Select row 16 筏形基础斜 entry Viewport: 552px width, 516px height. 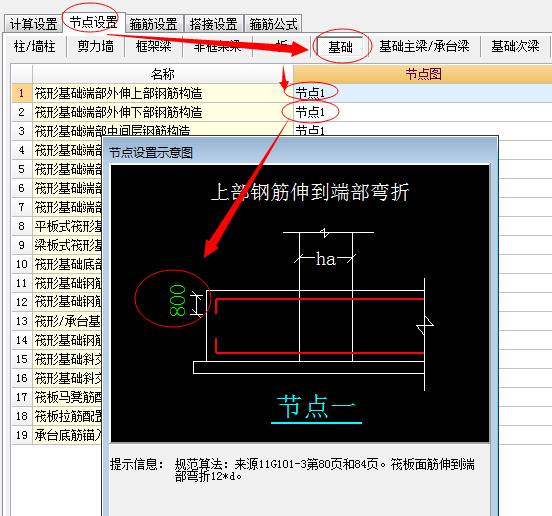67,378
